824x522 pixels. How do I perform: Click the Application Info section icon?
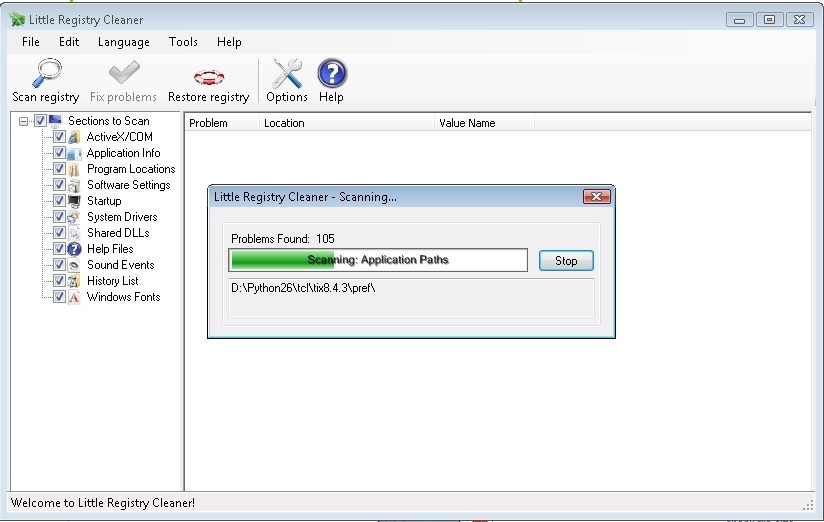(x=74, y=153)
